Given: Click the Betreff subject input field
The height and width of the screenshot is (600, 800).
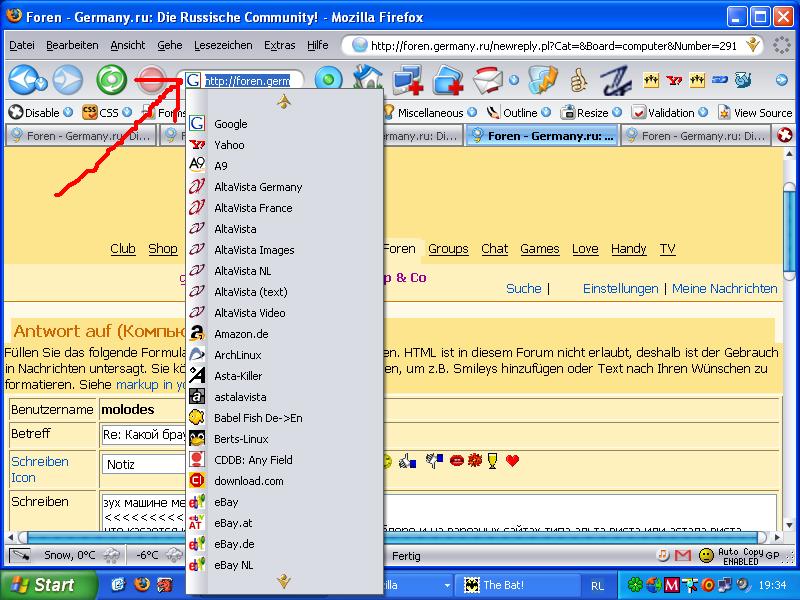Looking at the screenshot, I should 144,435.
